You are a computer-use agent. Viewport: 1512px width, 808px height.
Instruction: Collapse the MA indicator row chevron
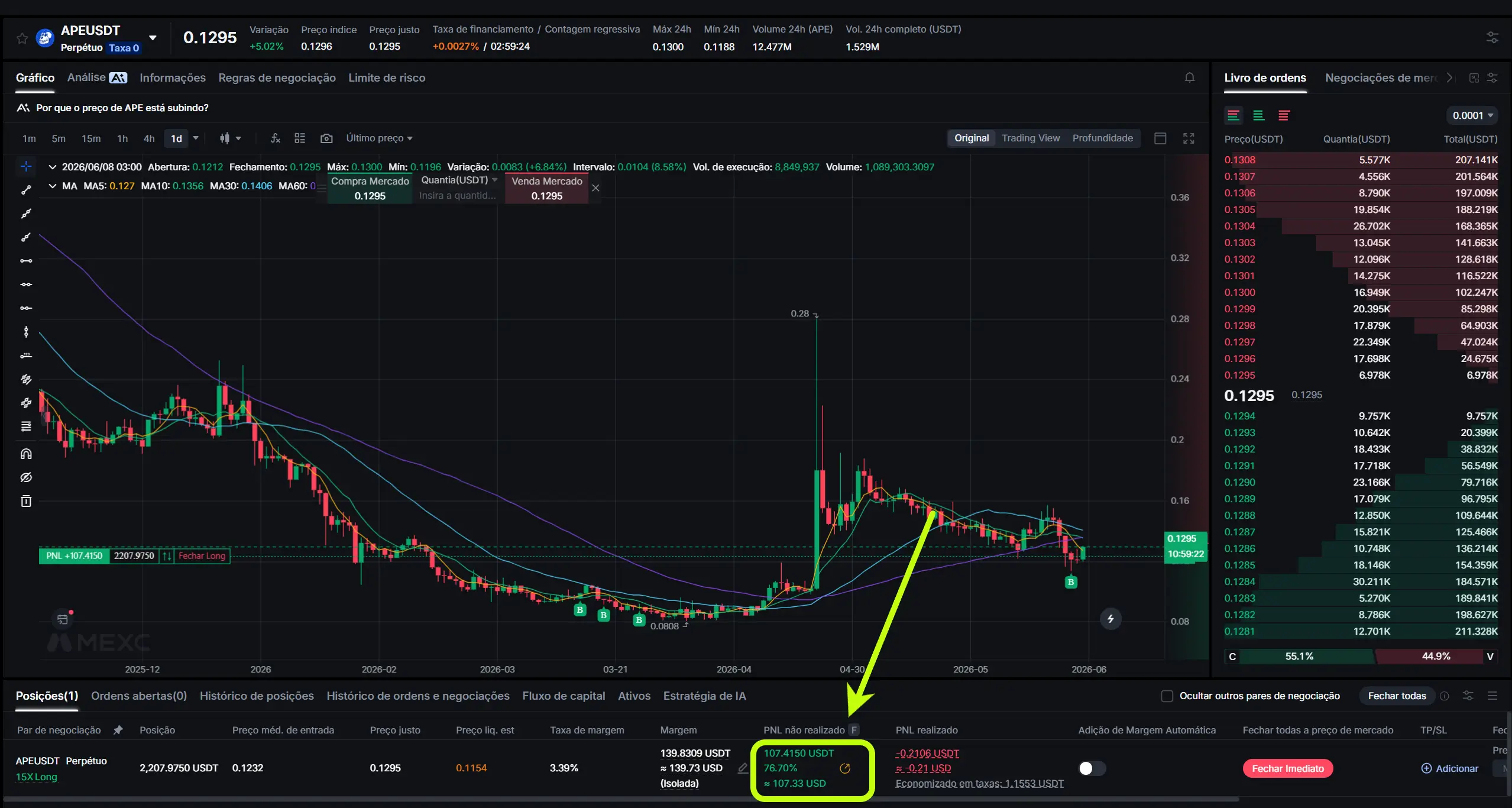[52, 186]
